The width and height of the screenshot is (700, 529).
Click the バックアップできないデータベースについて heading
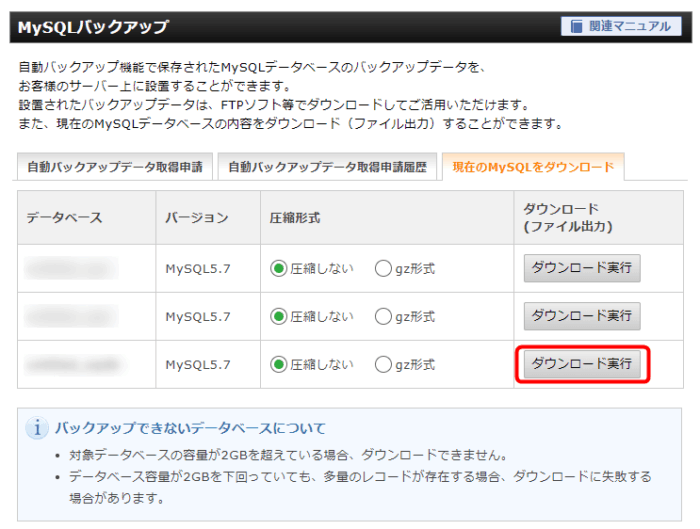(x=190, y=428)
